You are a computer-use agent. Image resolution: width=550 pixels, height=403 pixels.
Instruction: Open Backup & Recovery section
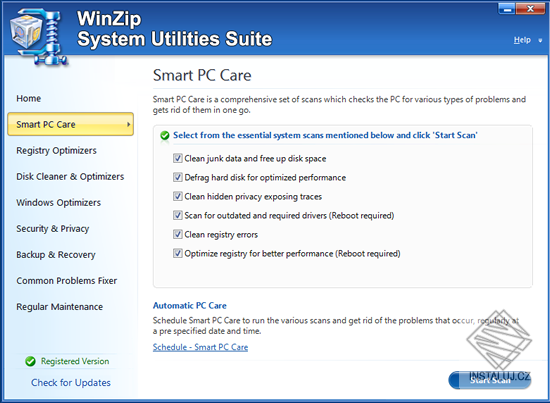pos(56,255)
